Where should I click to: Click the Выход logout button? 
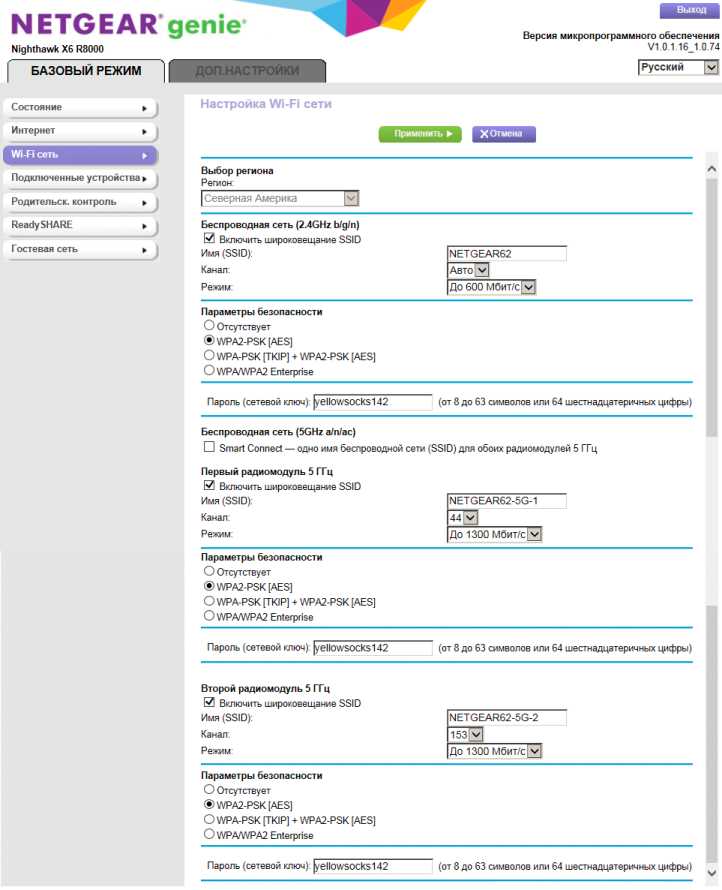click(690, 10)
